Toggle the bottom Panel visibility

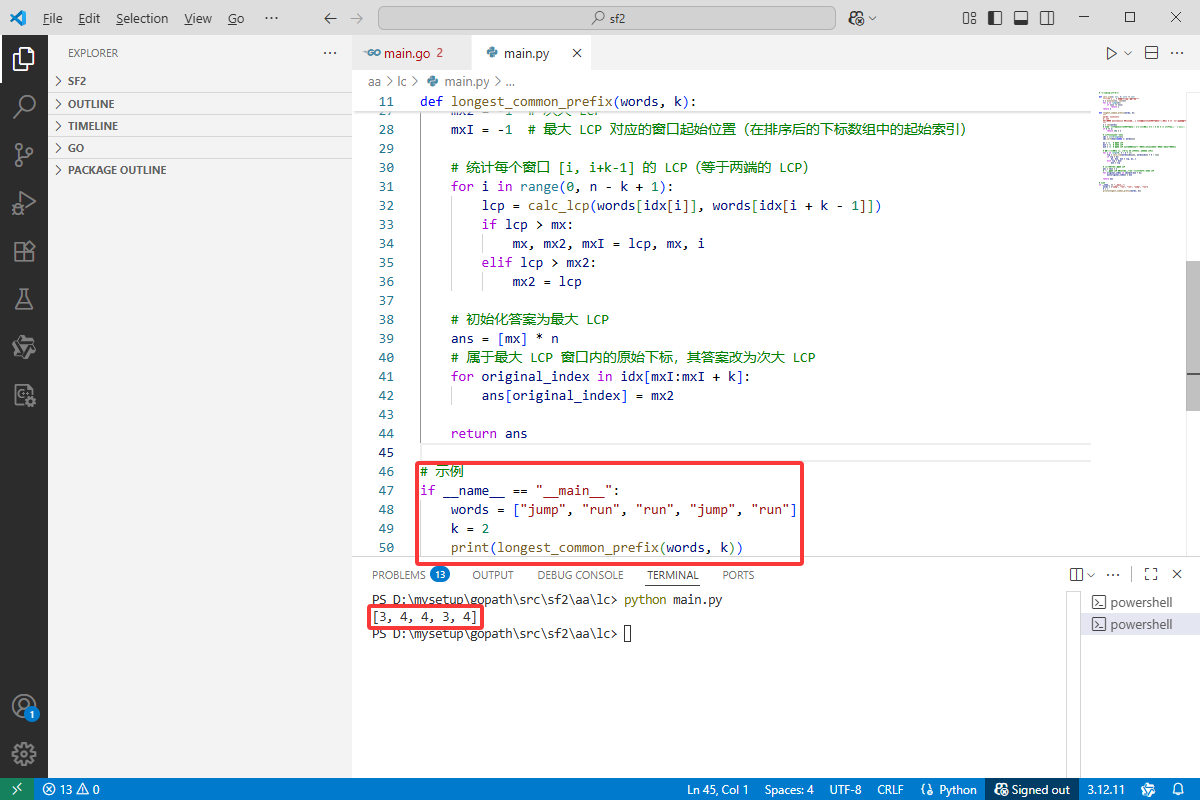(1020, 18)
